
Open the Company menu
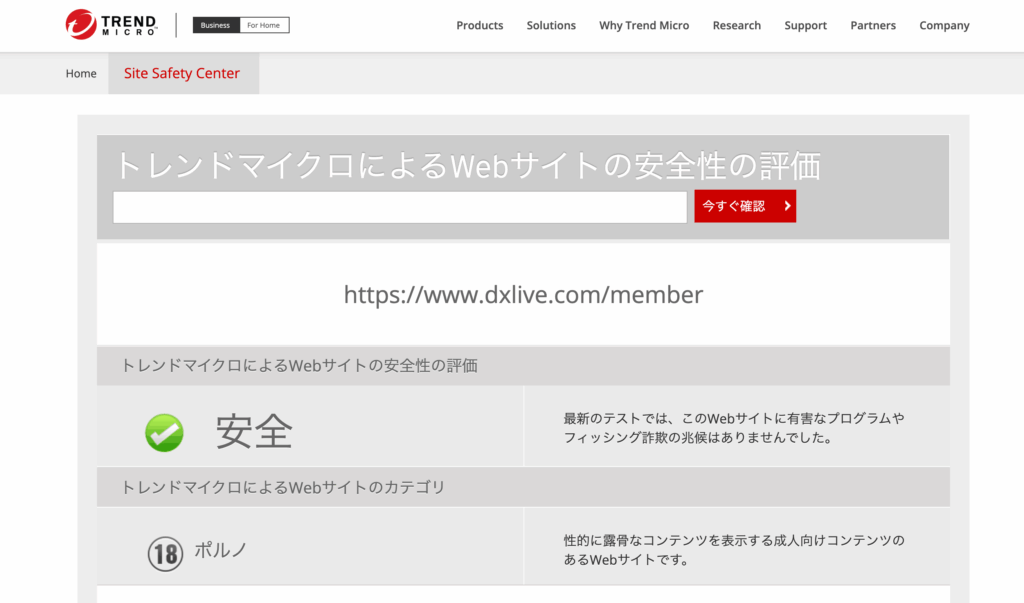pos(943,25)
